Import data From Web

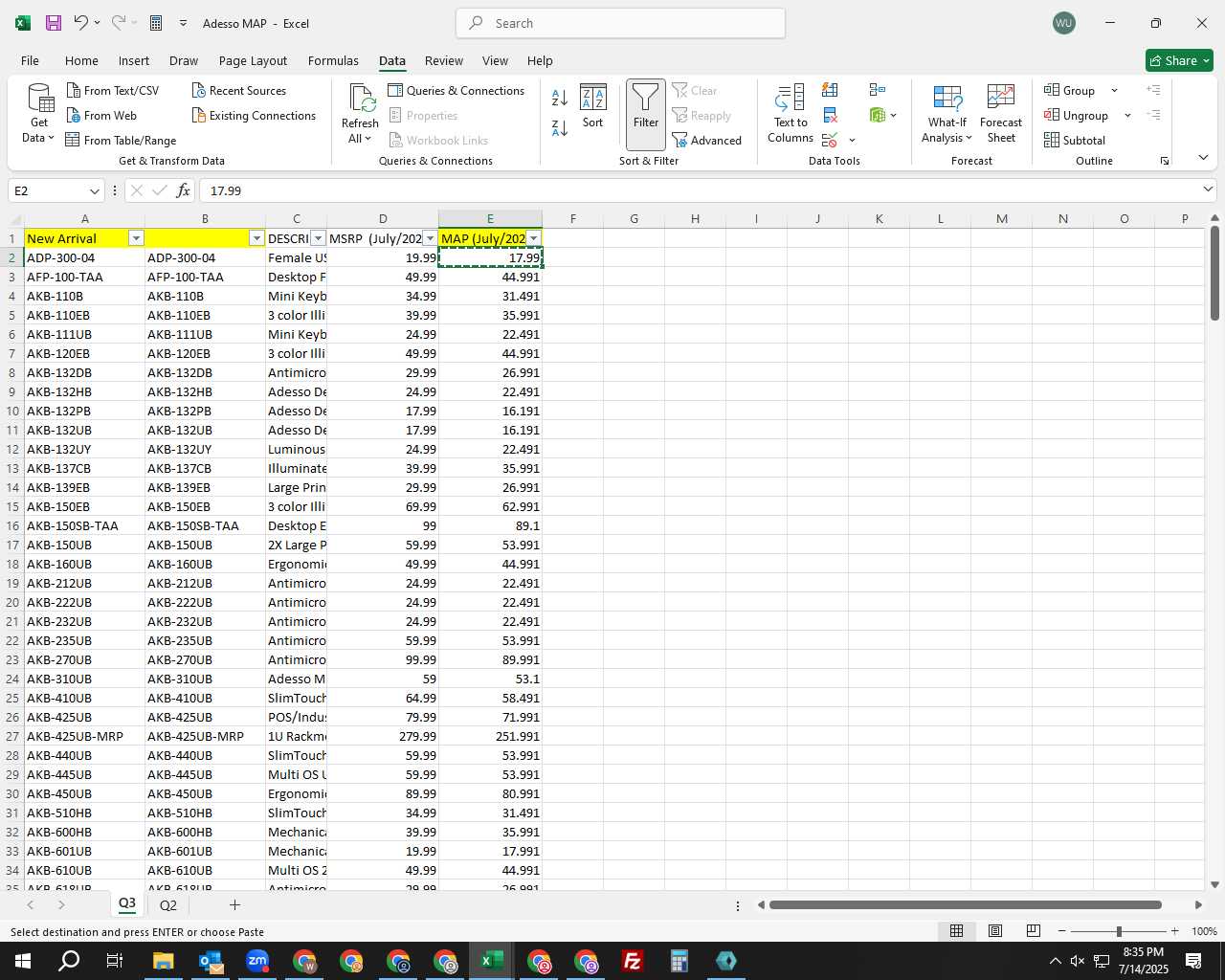coord(101,115)
